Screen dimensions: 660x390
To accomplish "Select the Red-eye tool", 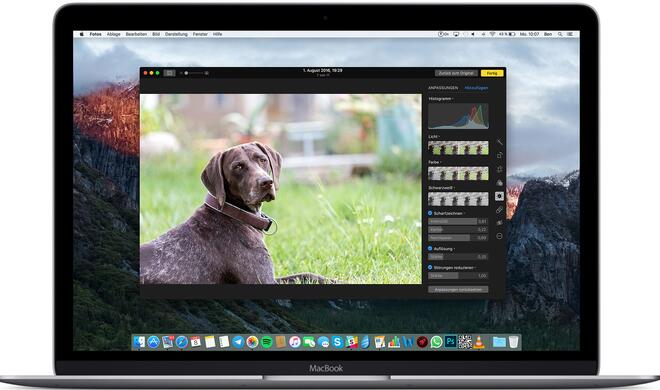I will pyautogui.click(x=500, y=223).
